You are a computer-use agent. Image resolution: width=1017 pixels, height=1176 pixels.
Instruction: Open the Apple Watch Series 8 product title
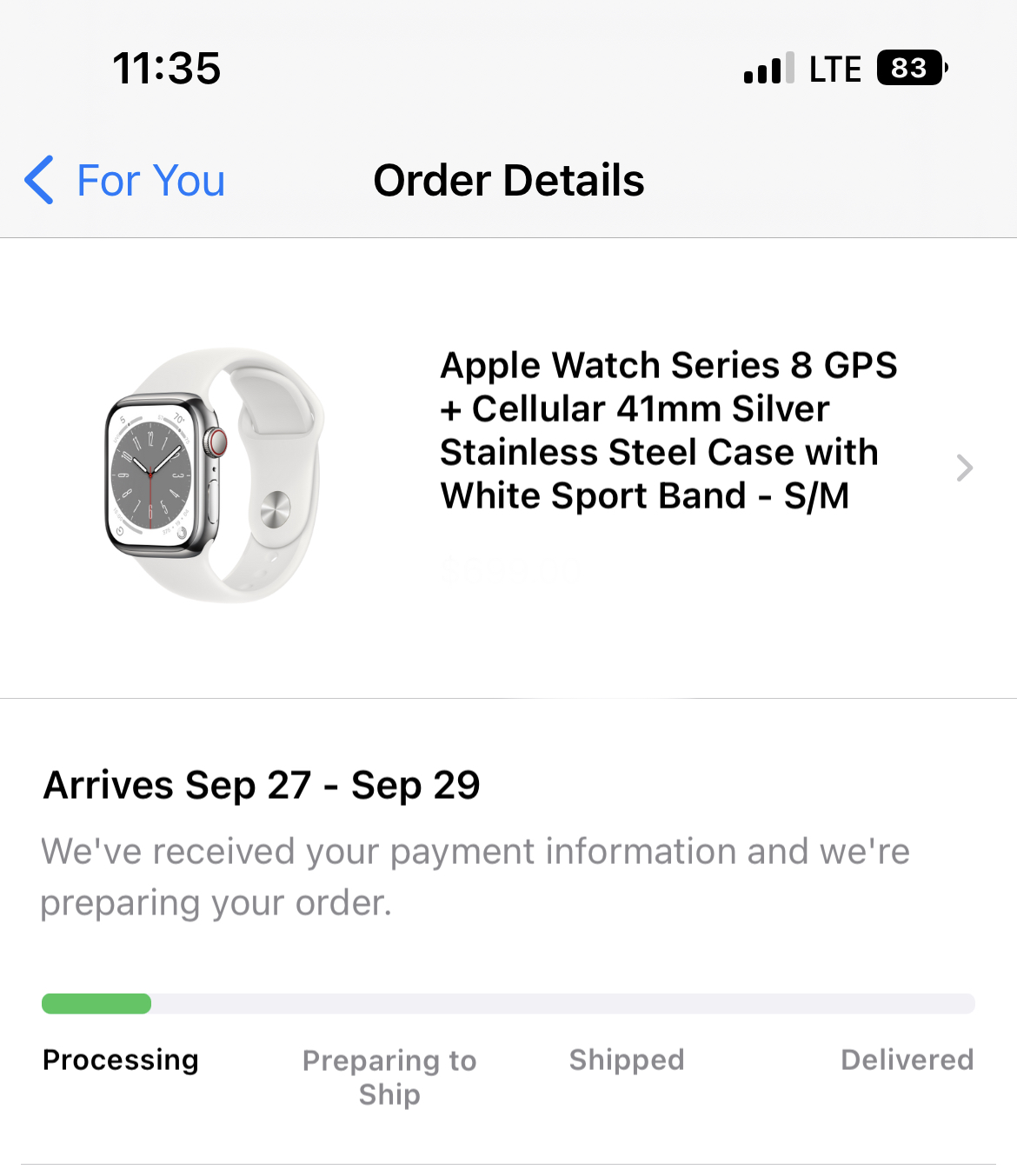pos(668,430)
